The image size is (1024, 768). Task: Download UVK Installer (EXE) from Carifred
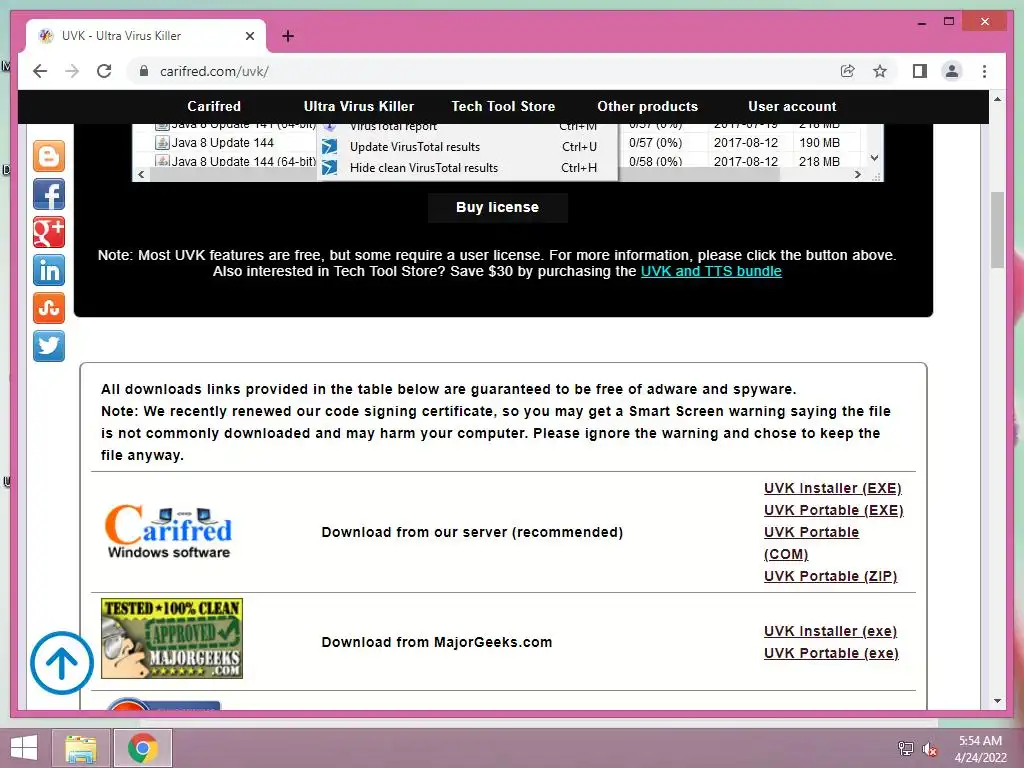[833, 488]
